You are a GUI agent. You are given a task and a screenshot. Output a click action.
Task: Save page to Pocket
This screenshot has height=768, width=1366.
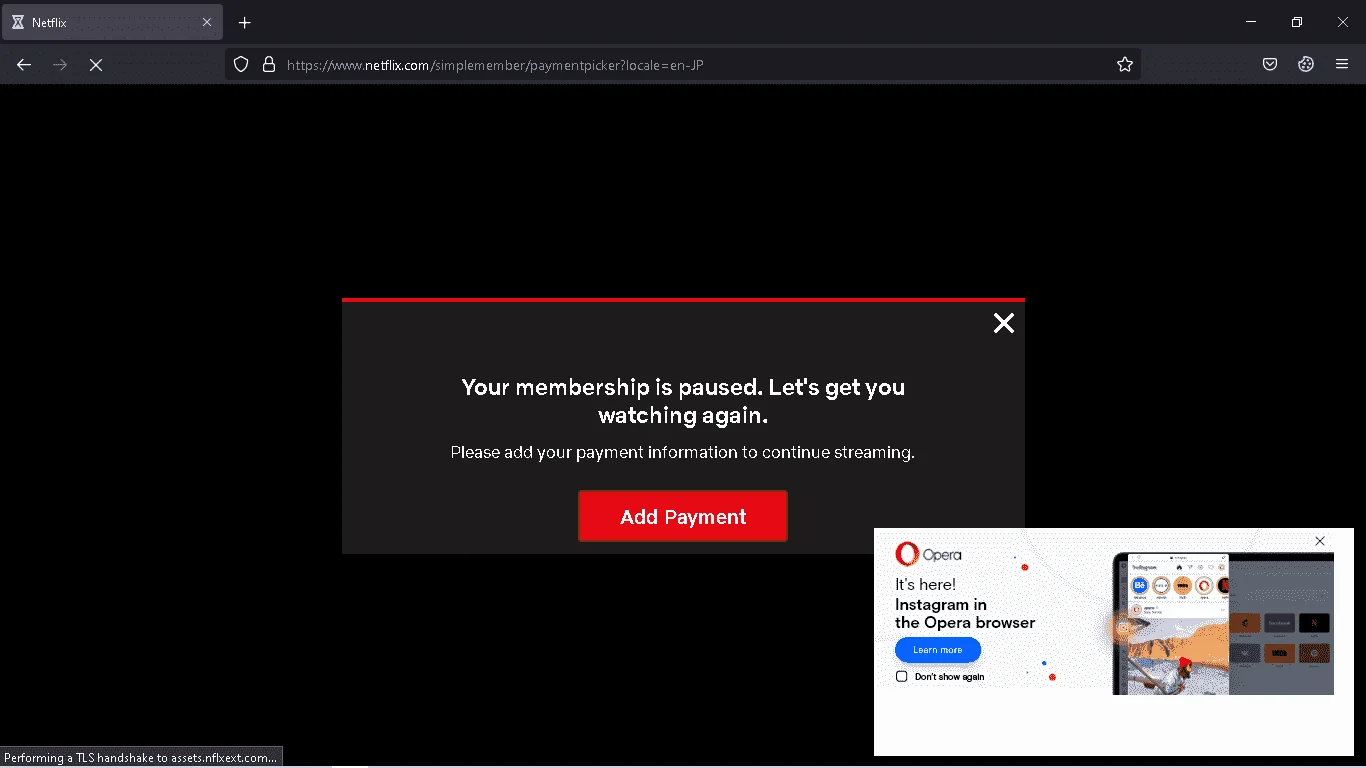coord(1270,64)
